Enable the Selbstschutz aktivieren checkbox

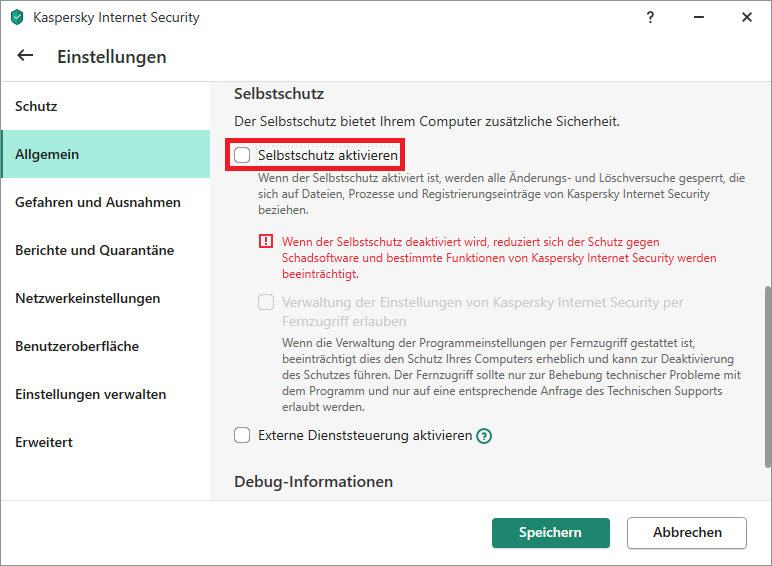[x=242, y=155]
